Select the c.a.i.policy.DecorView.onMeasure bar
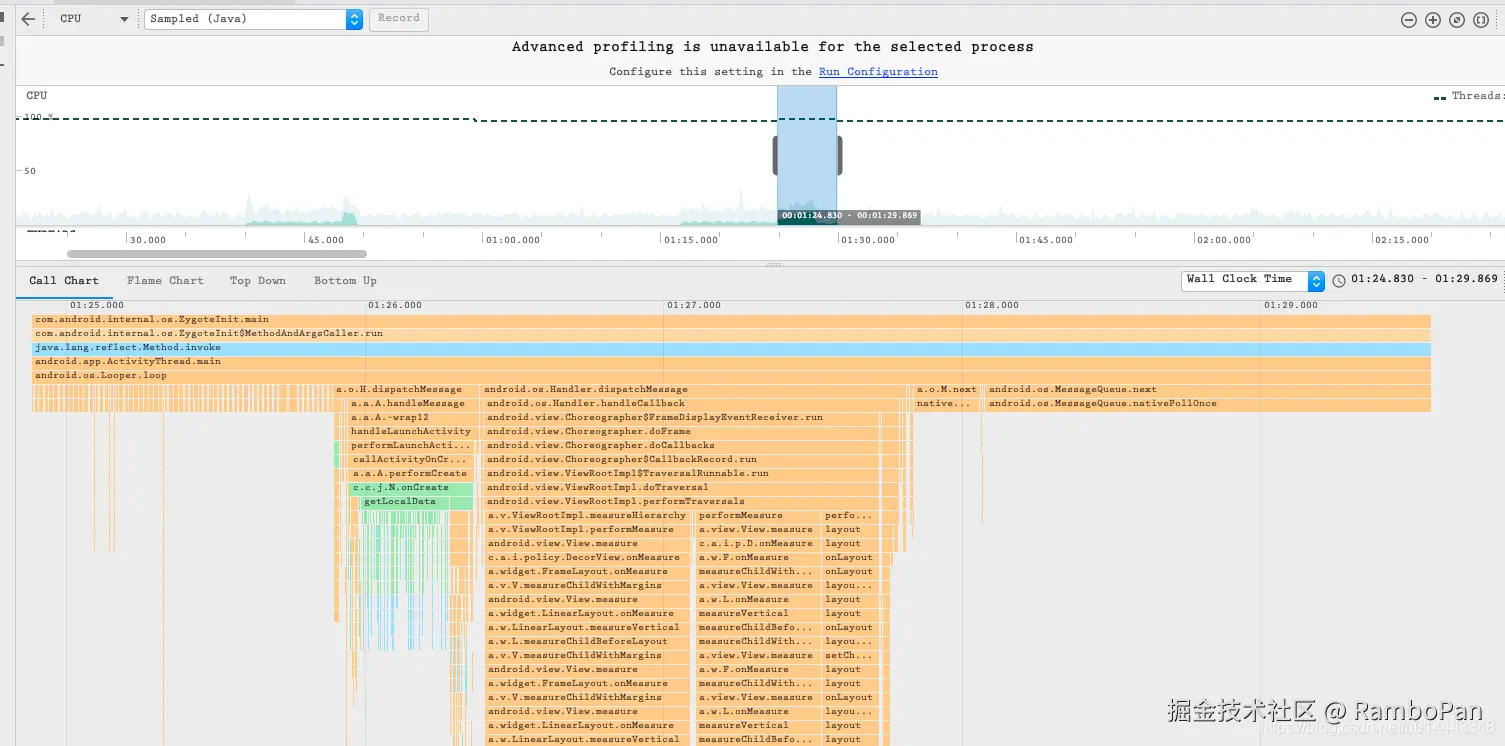 588,558
